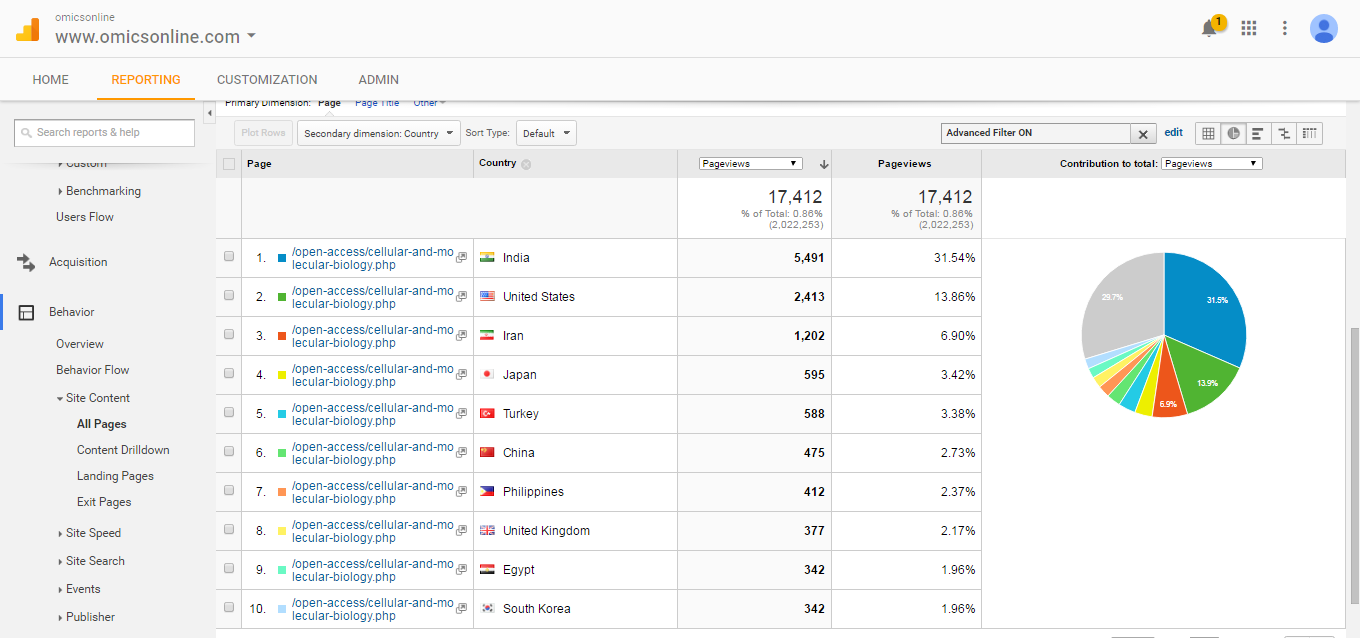Image resolution: width=1360 pixels, height=638 pixels.
Task: Open the notifications bell
Action: [x=1209, y=28]
